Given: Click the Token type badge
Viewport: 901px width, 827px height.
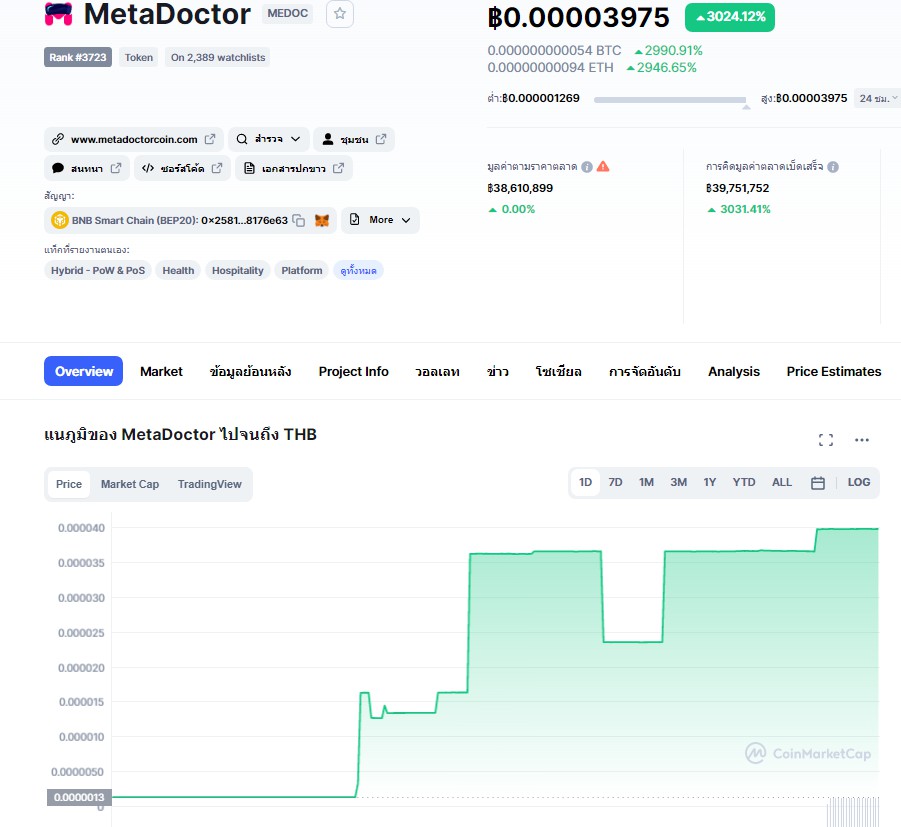Looking at the screenshot, I should coord(138,57).
